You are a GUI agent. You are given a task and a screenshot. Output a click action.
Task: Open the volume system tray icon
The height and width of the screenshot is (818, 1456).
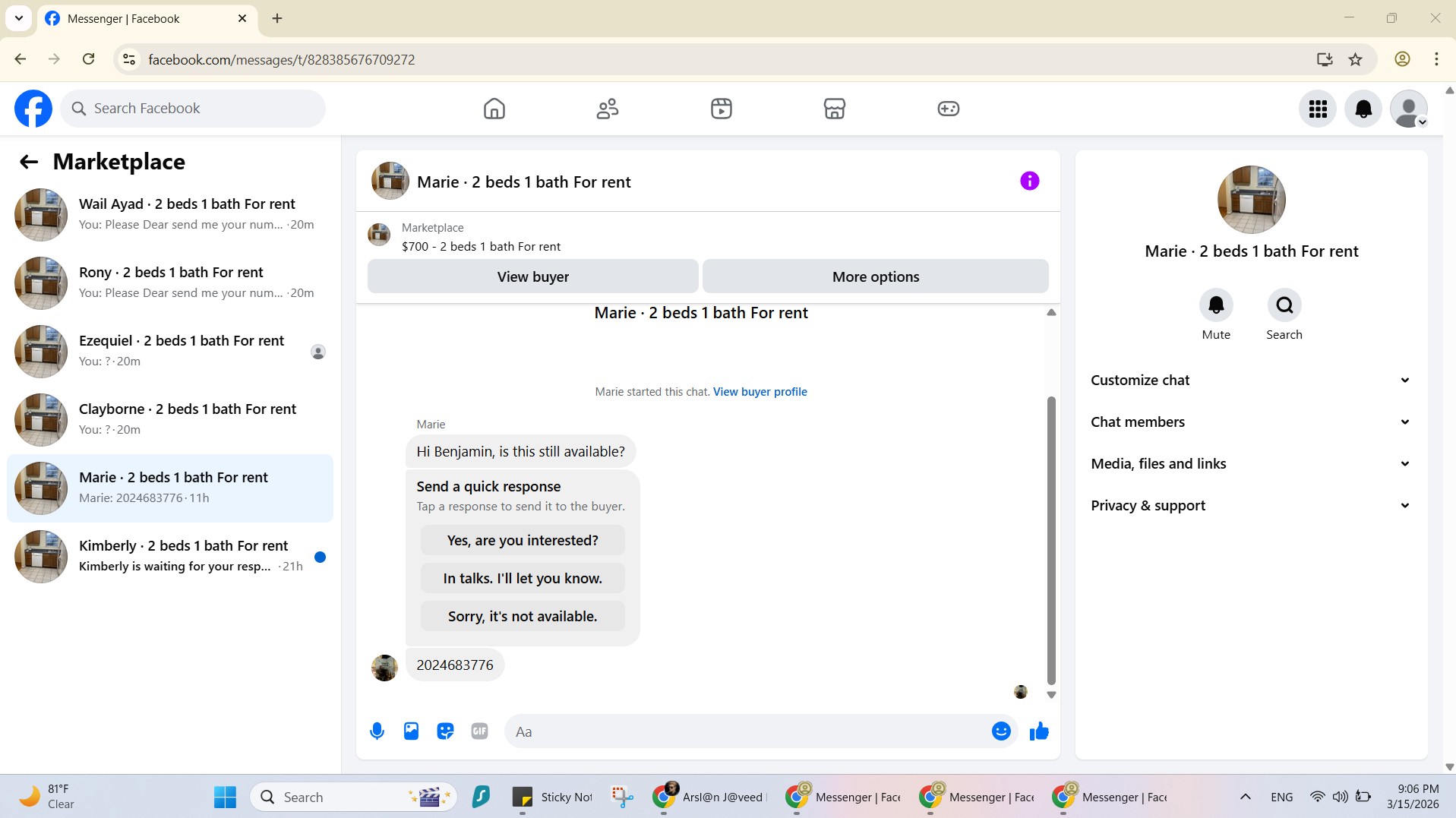1341,797
